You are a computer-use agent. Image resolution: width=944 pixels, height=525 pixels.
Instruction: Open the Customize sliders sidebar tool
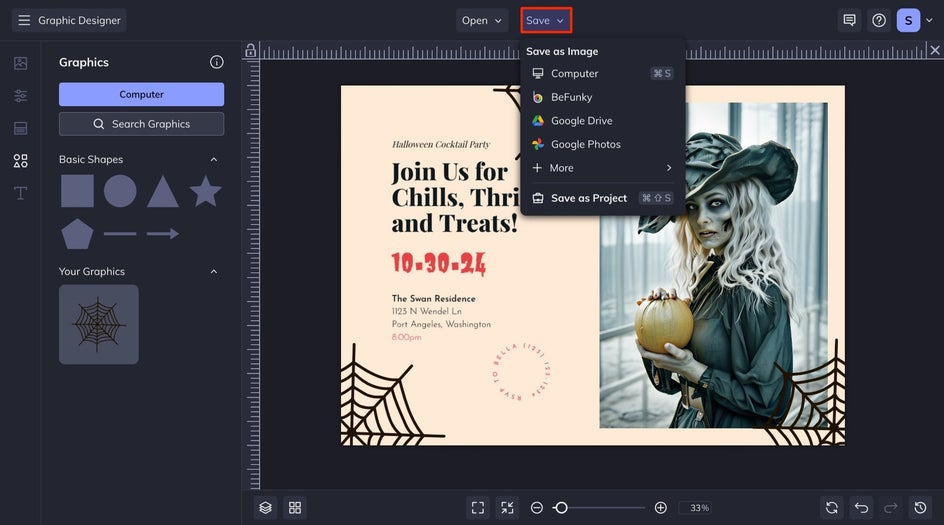pyautogui.click(x=20, y=96)
